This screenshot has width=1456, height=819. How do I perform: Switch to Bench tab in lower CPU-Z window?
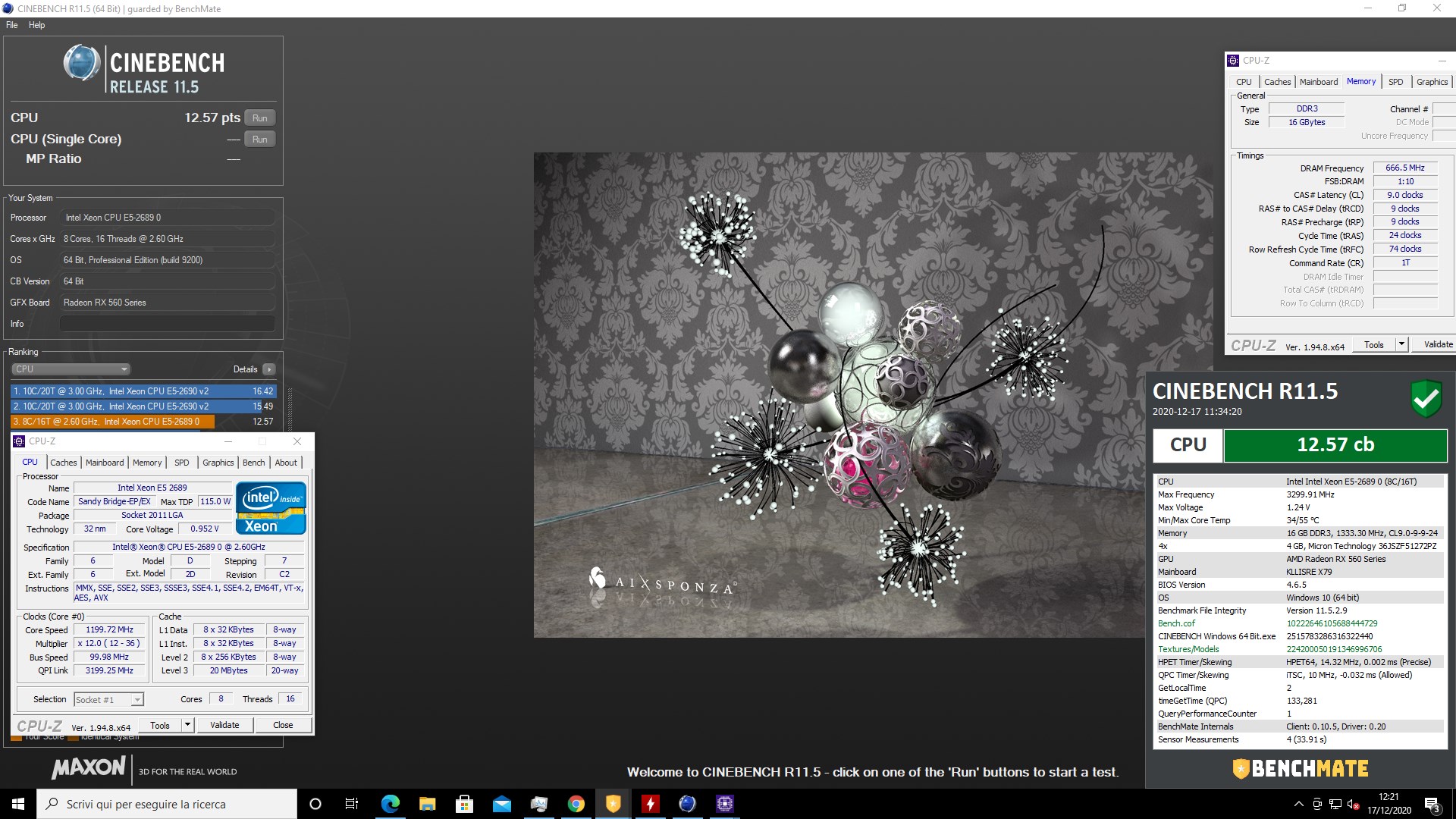(254, 463)
